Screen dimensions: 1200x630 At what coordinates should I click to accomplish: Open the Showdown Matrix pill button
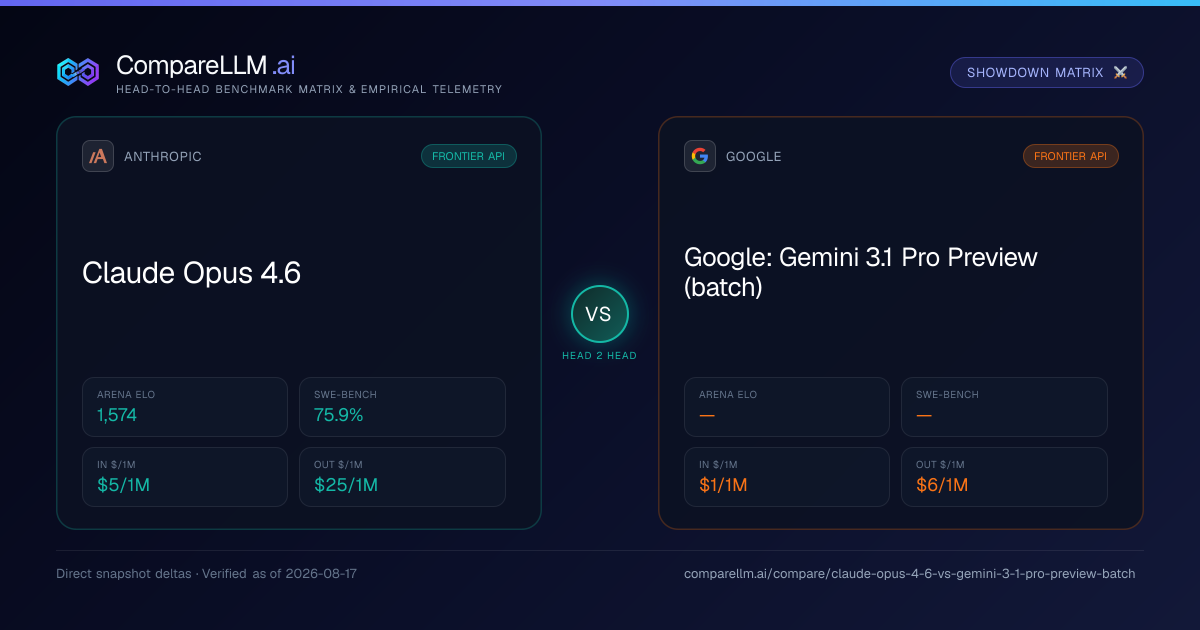pyautogui.click(x=1047, y=73)
